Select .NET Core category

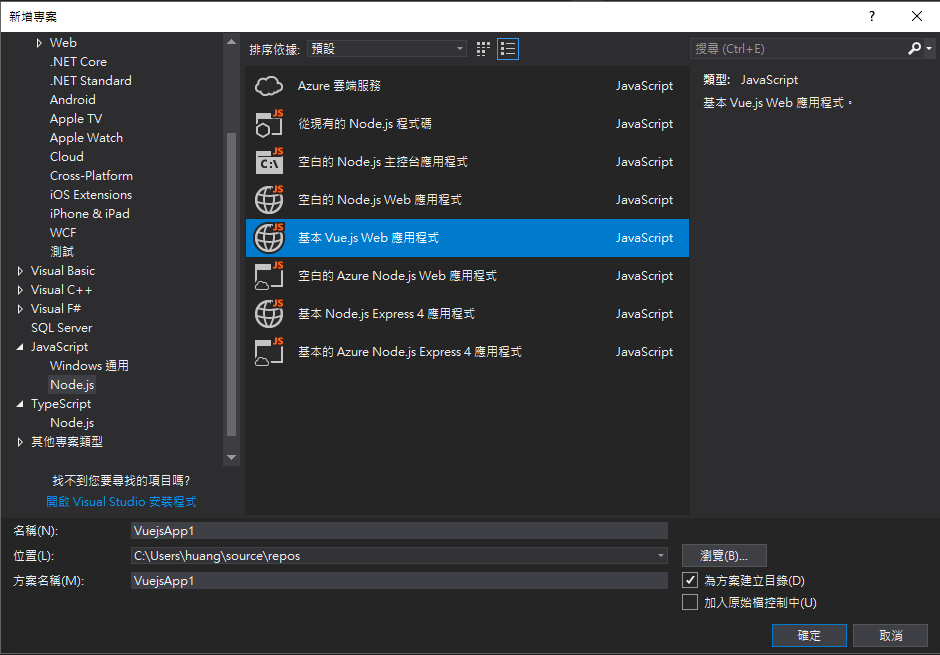(x=79, y=62)
